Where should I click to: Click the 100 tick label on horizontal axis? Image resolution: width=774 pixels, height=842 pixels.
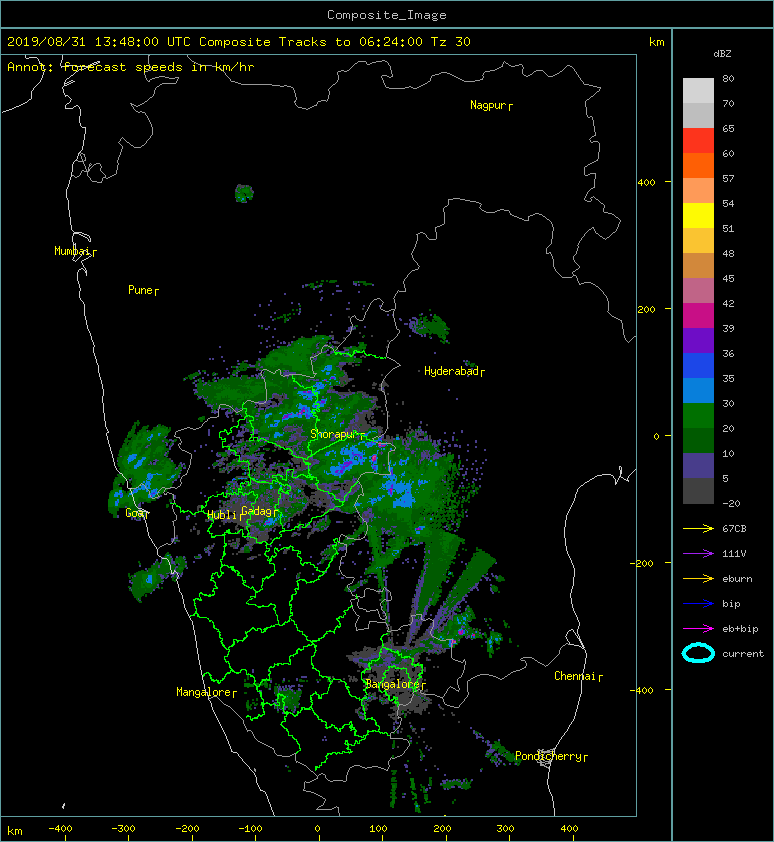click(x=378, y=829)
